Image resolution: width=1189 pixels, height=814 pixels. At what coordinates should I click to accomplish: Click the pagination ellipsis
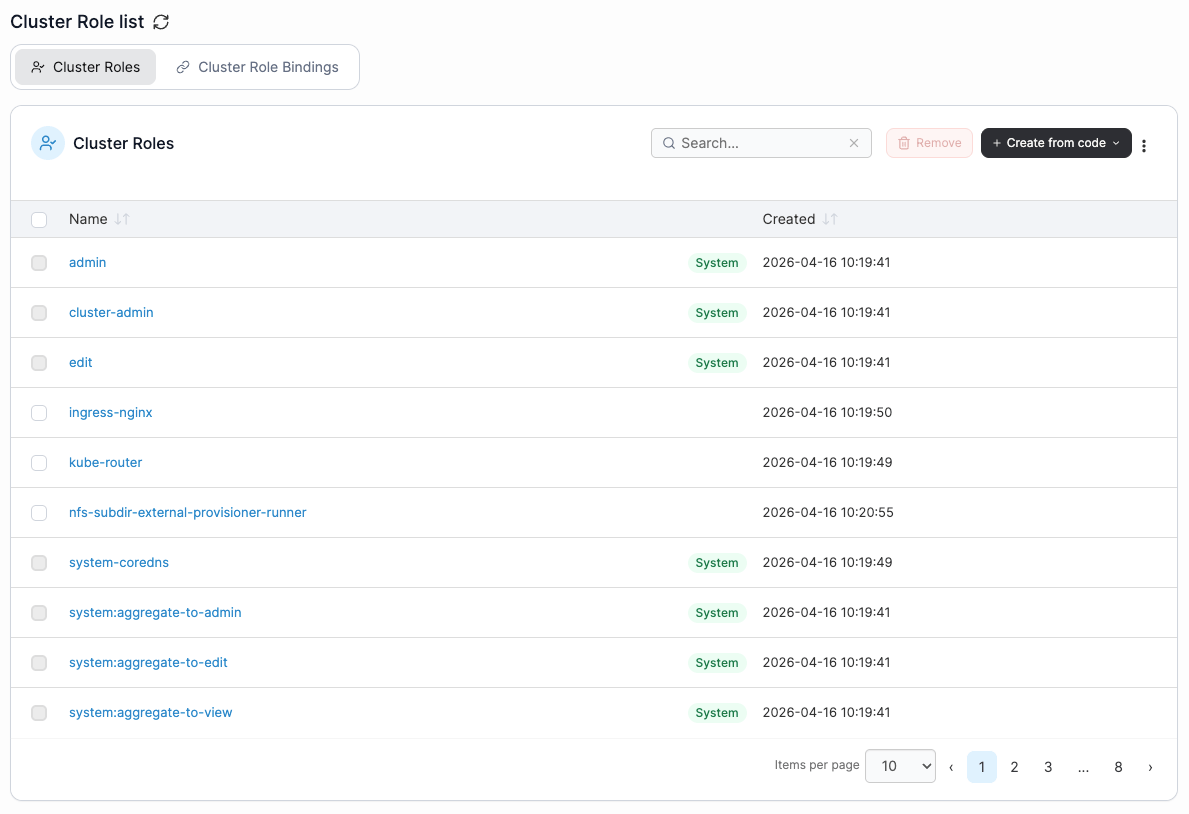coord(1083,768)
